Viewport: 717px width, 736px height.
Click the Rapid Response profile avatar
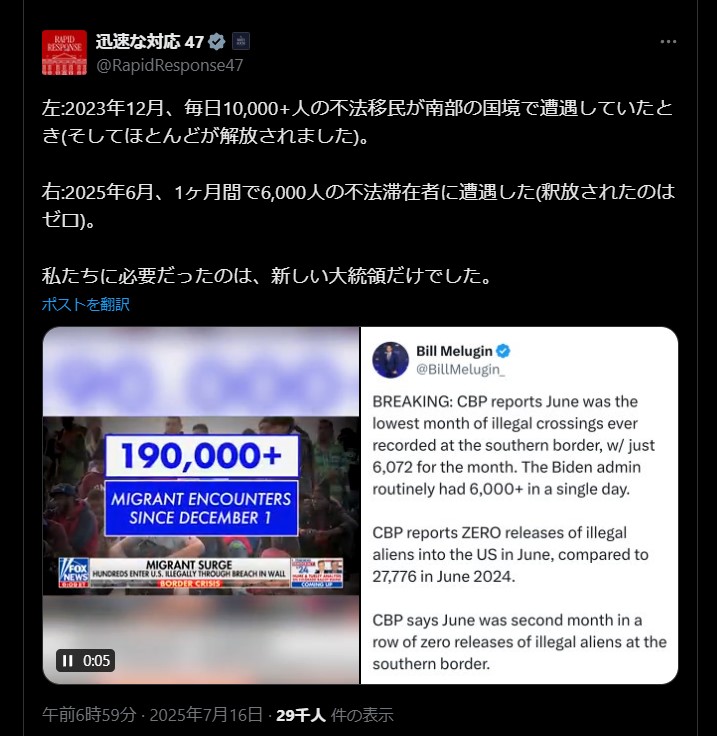click(x=64, y=53)
